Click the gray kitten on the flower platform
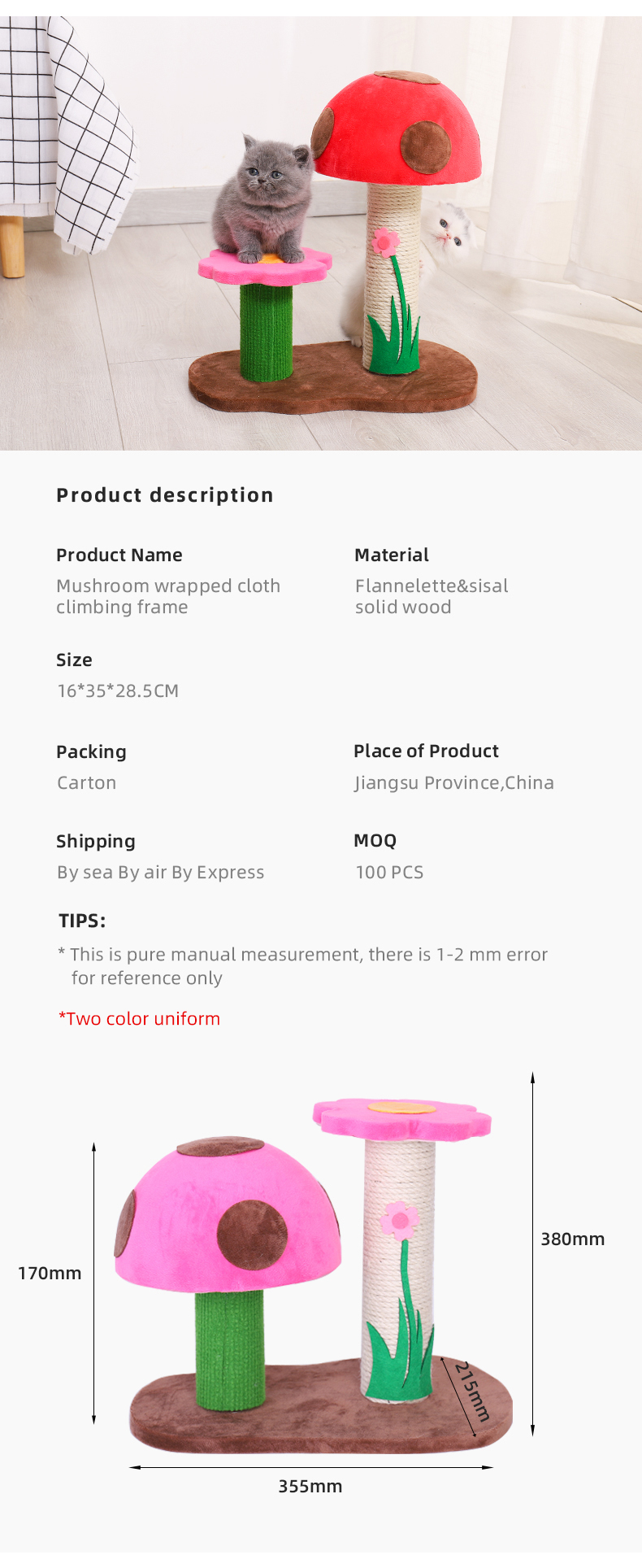642x1568 pixels. pyautogui.click(x=262, y=199)
